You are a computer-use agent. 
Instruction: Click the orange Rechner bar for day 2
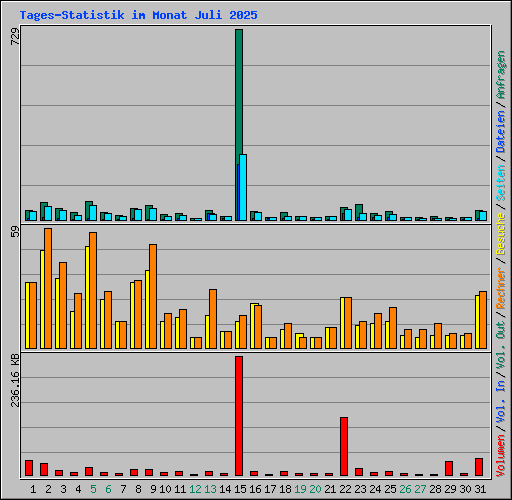pos(48,289)
